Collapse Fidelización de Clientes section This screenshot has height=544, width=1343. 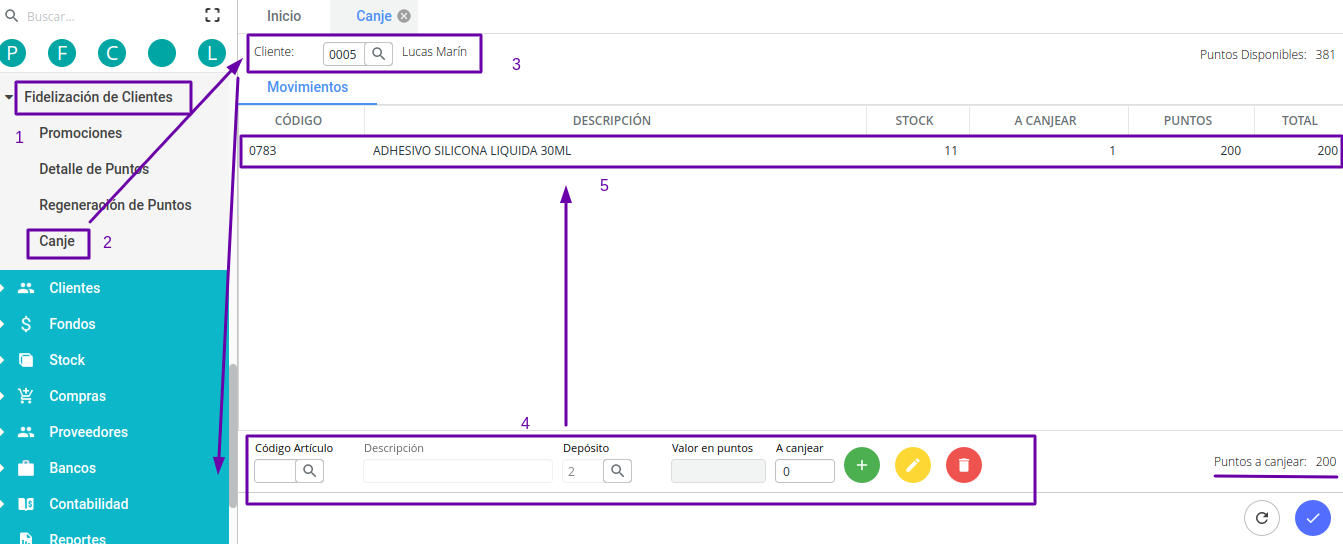point(9,98)
